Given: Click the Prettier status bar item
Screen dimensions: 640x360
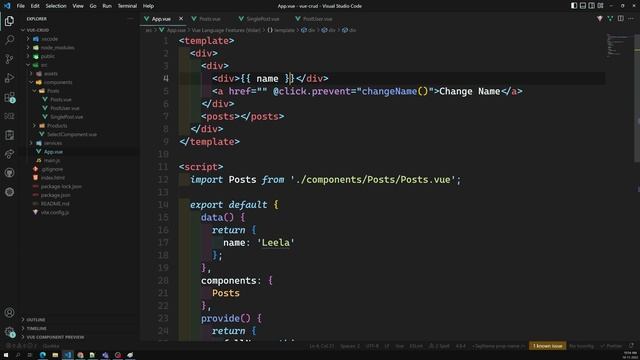Looking at the screenshot, I should (611, 346).
